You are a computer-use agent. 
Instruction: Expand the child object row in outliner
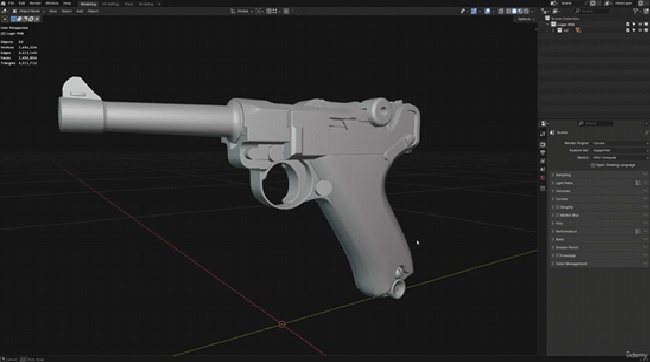click(x=553, y=30)
